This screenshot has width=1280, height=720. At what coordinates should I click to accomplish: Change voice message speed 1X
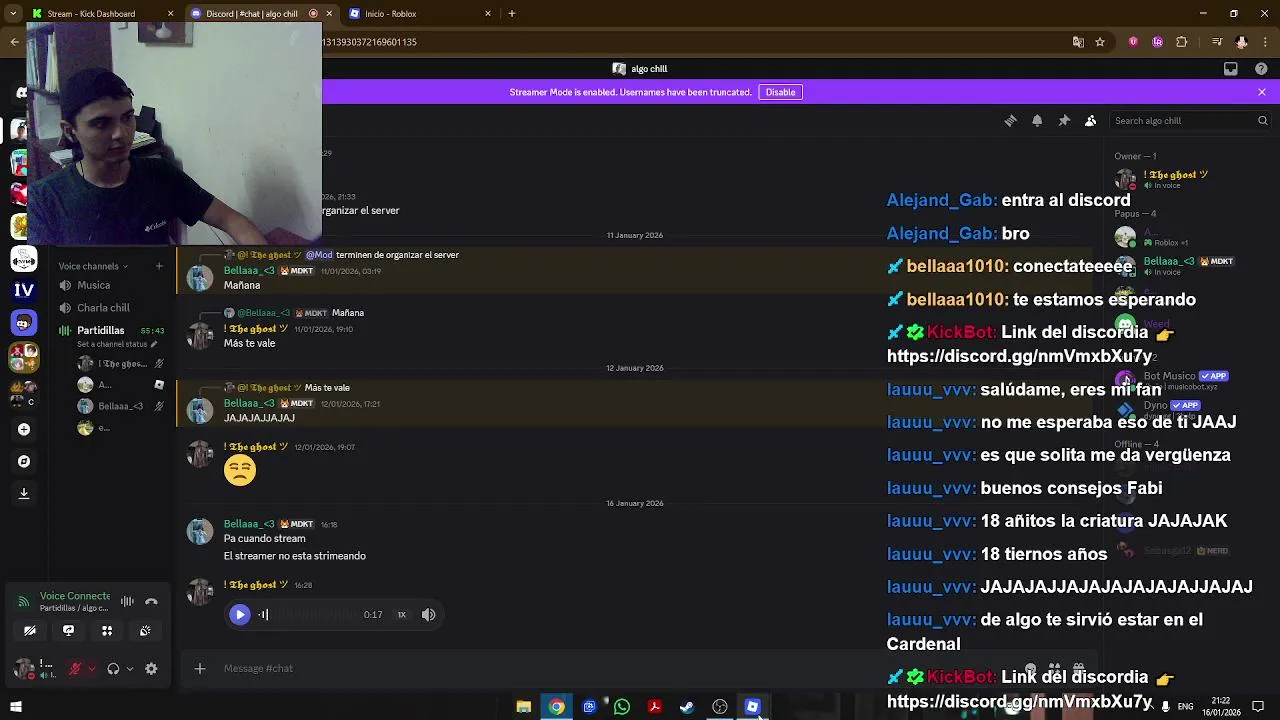tap(401, 615)
